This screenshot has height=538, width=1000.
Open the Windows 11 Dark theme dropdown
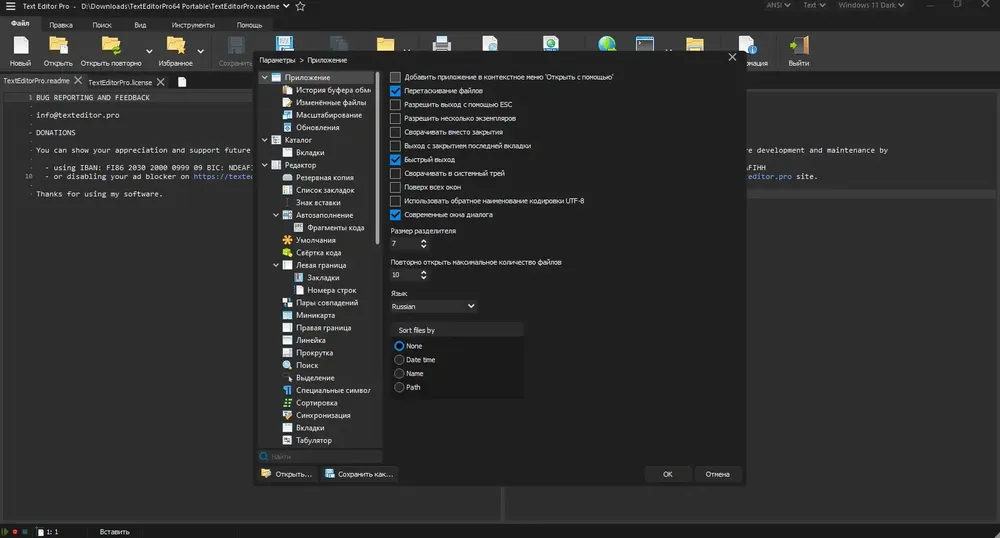(871, 5)
